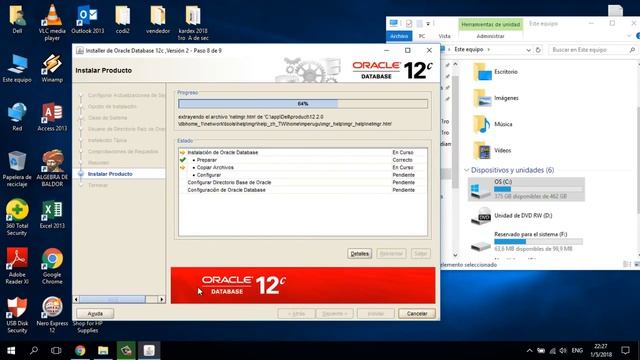This screenshot has height=360, width=640.
Task: Open Access 2013 desktop shortcut
Action: click(52, 117)
